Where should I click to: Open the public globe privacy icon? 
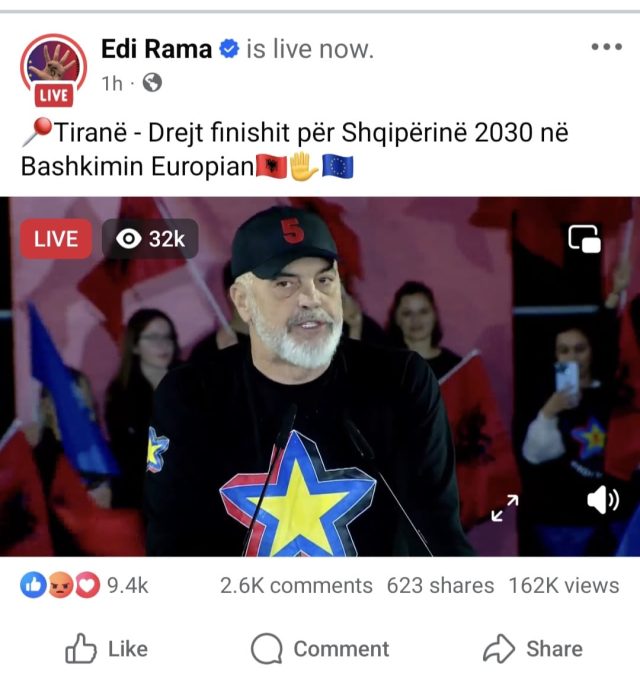coord(152,83)
